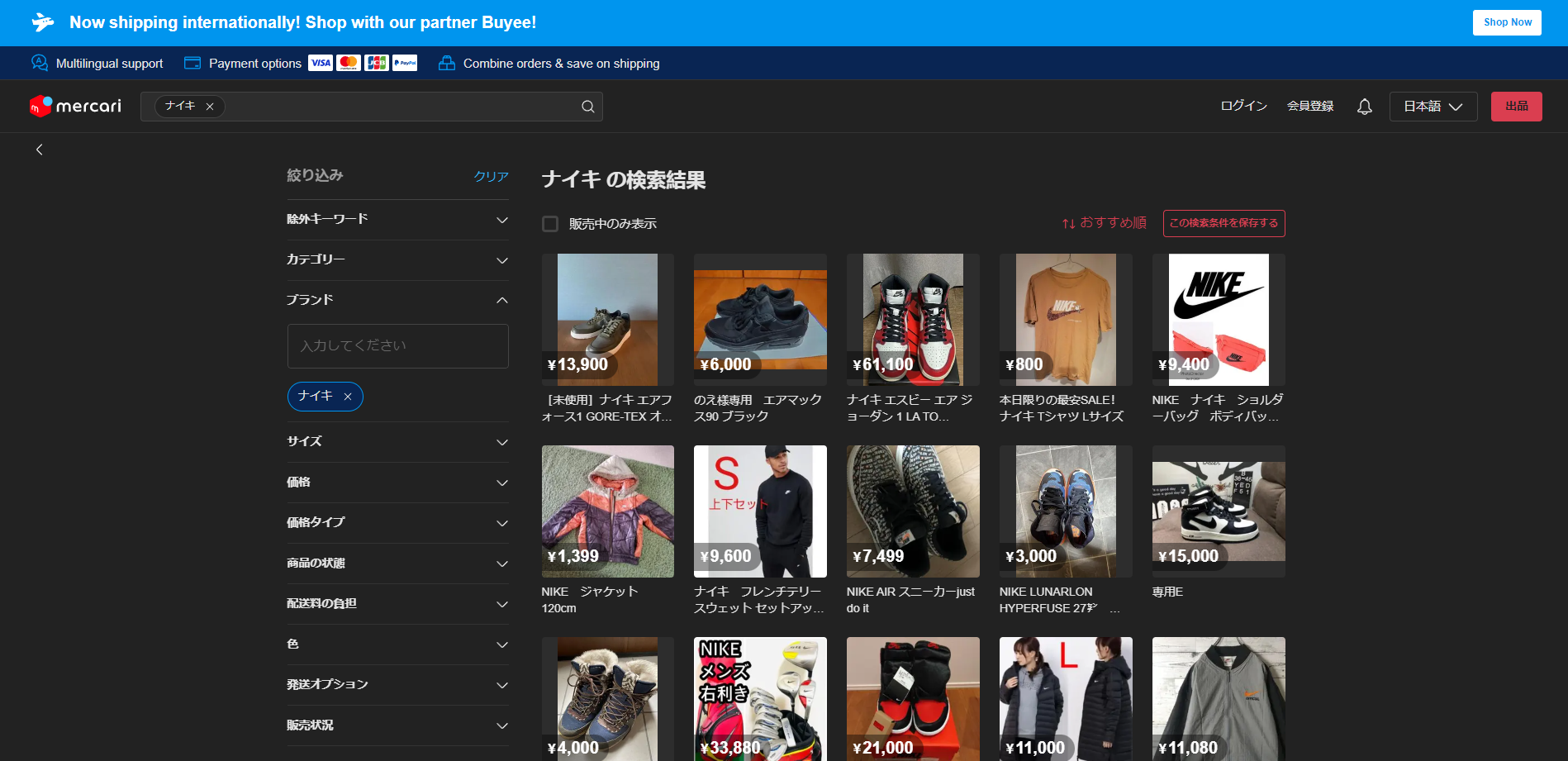Select the multilingual support icon
The image size is (1568, 761).
point(38,63)
